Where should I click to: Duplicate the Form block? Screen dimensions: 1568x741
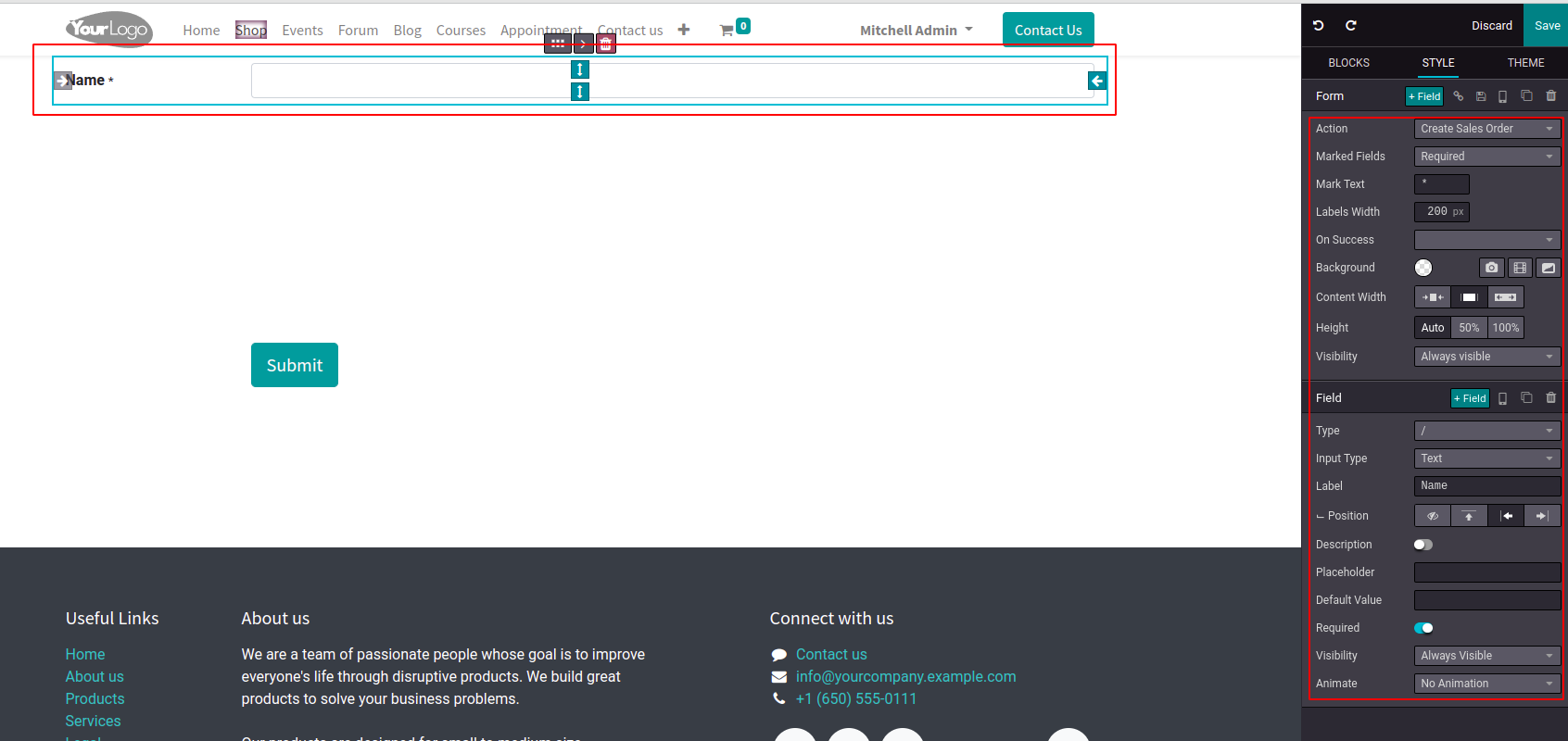(1526, 96)
